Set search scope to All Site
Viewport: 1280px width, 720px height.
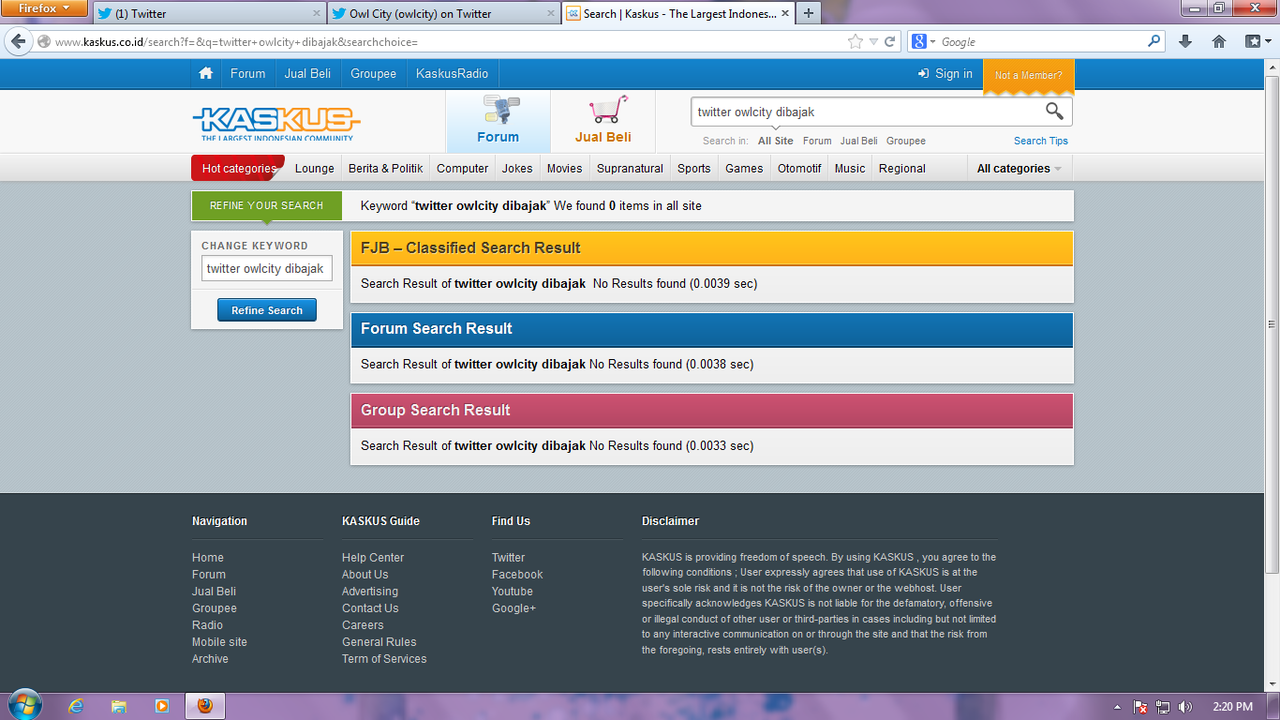[776, 141]
